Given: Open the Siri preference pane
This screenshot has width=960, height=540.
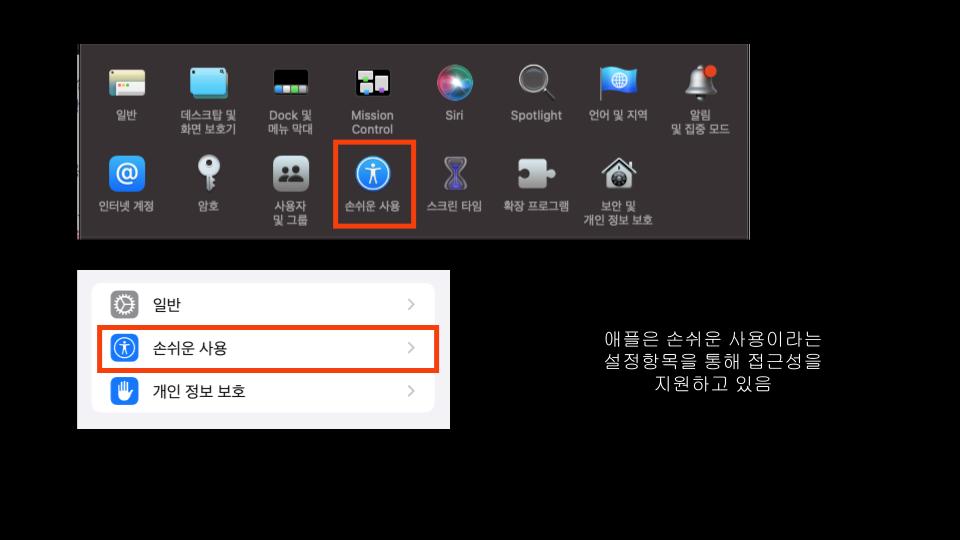Looking at the screenshot, I should pyautogui.click(x=454, y=83).
